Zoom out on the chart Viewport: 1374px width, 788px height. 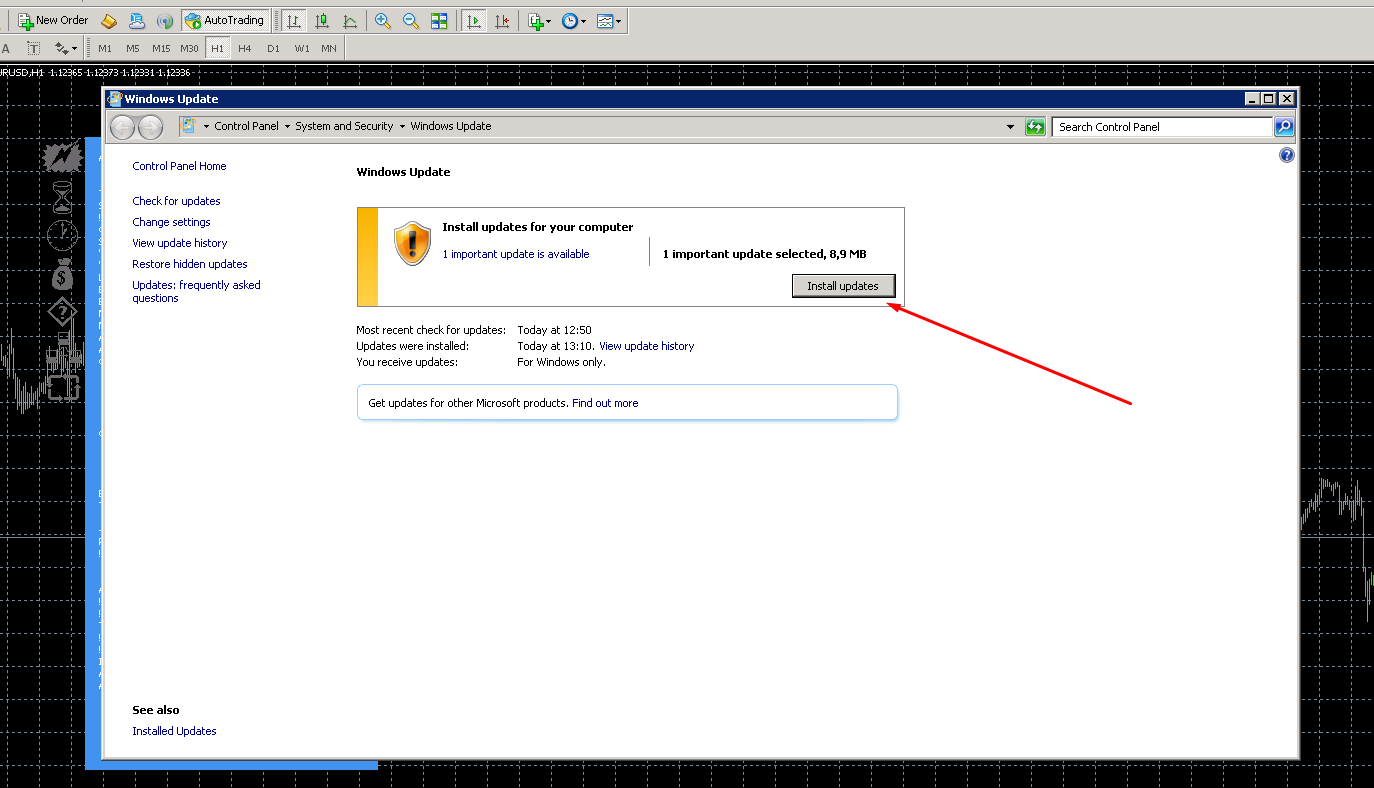(411, 20)
